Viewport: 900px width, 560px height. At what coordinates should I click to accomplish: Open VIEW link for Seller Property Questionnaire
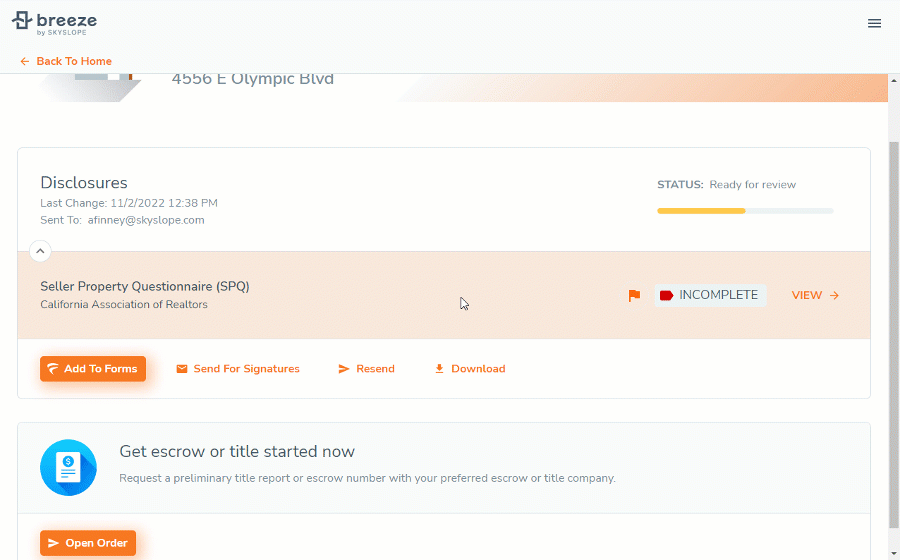(815, 295)
